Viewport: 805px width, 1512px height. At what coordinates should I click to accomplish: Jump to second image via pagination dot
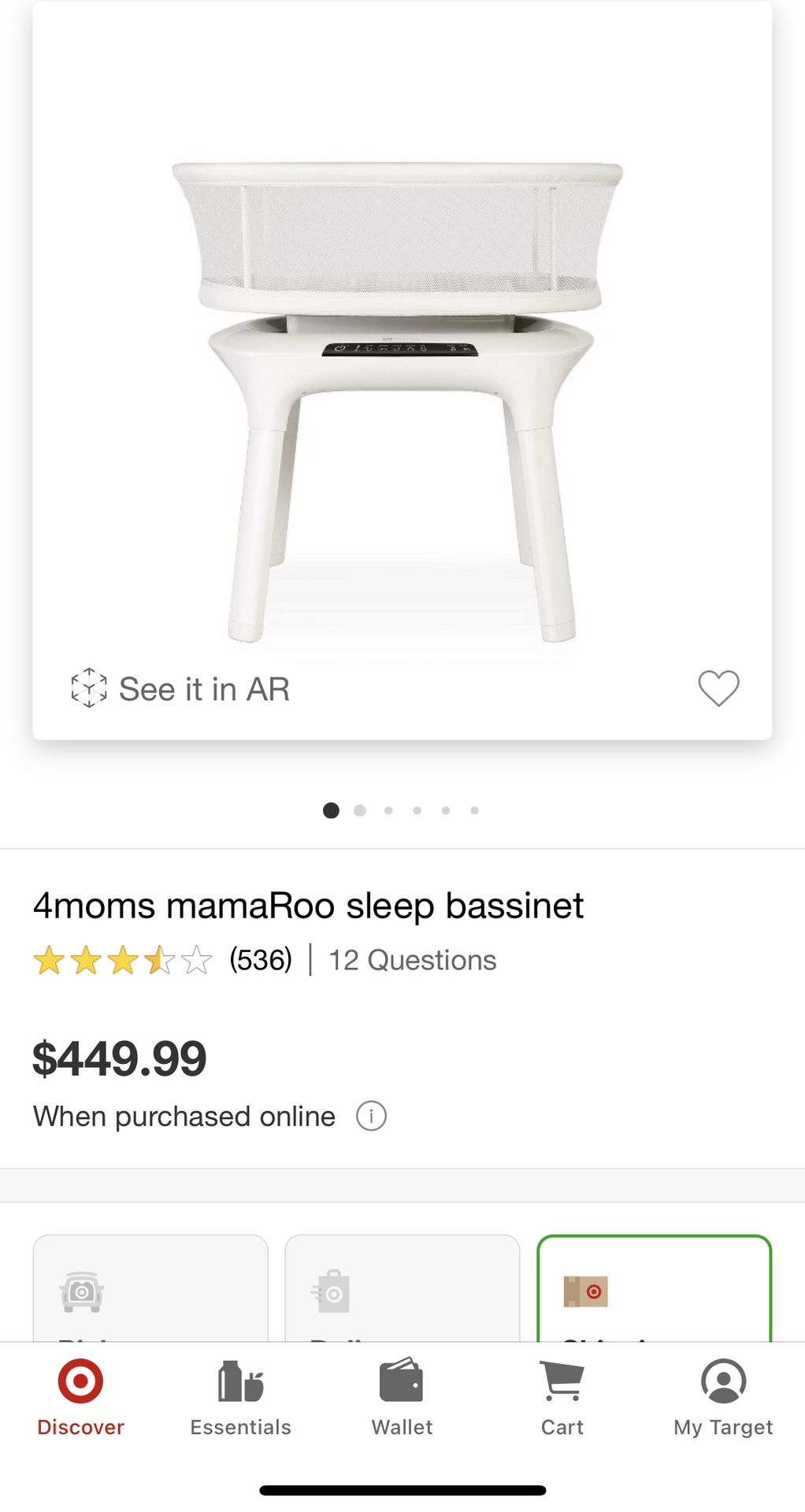tap(360, 810)
